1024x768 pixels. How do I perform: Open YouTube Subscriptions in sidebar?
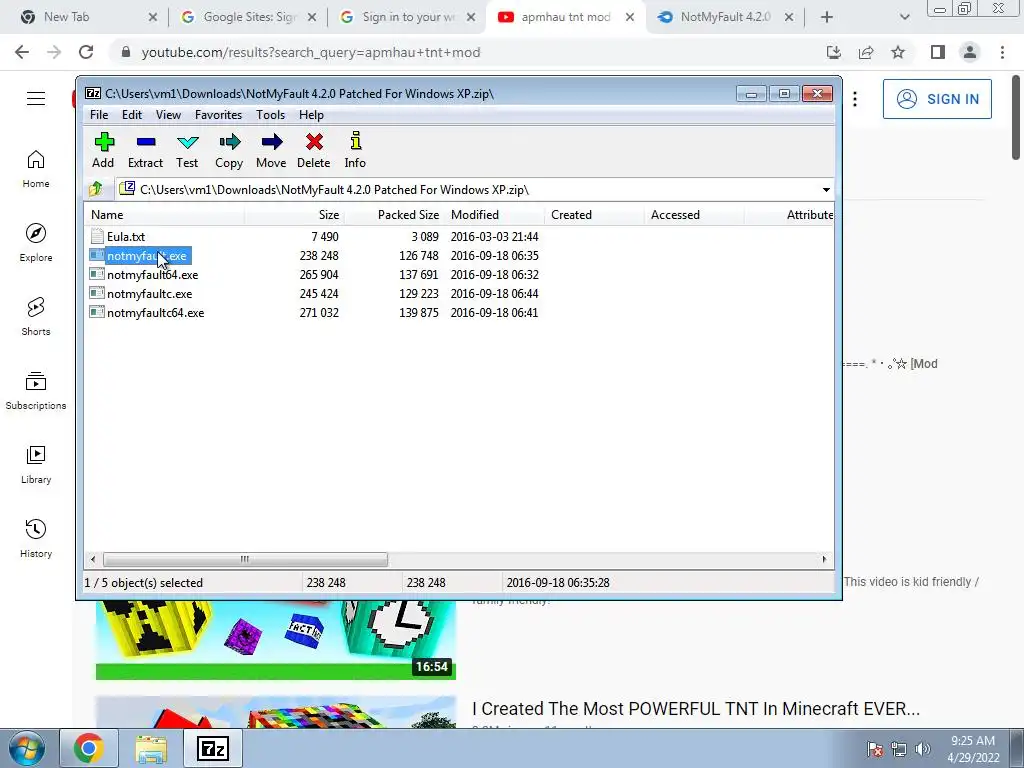[36, 391]
